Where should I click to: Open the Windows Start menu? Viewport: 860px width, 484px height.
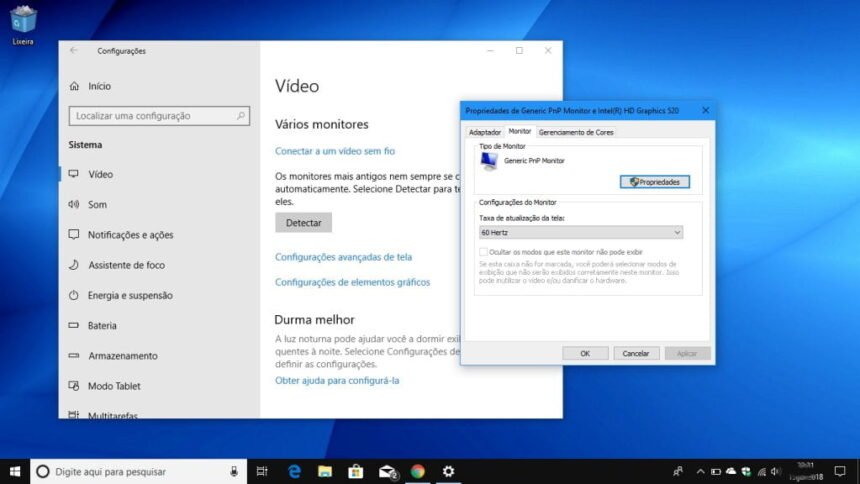[x=15, y=471]
